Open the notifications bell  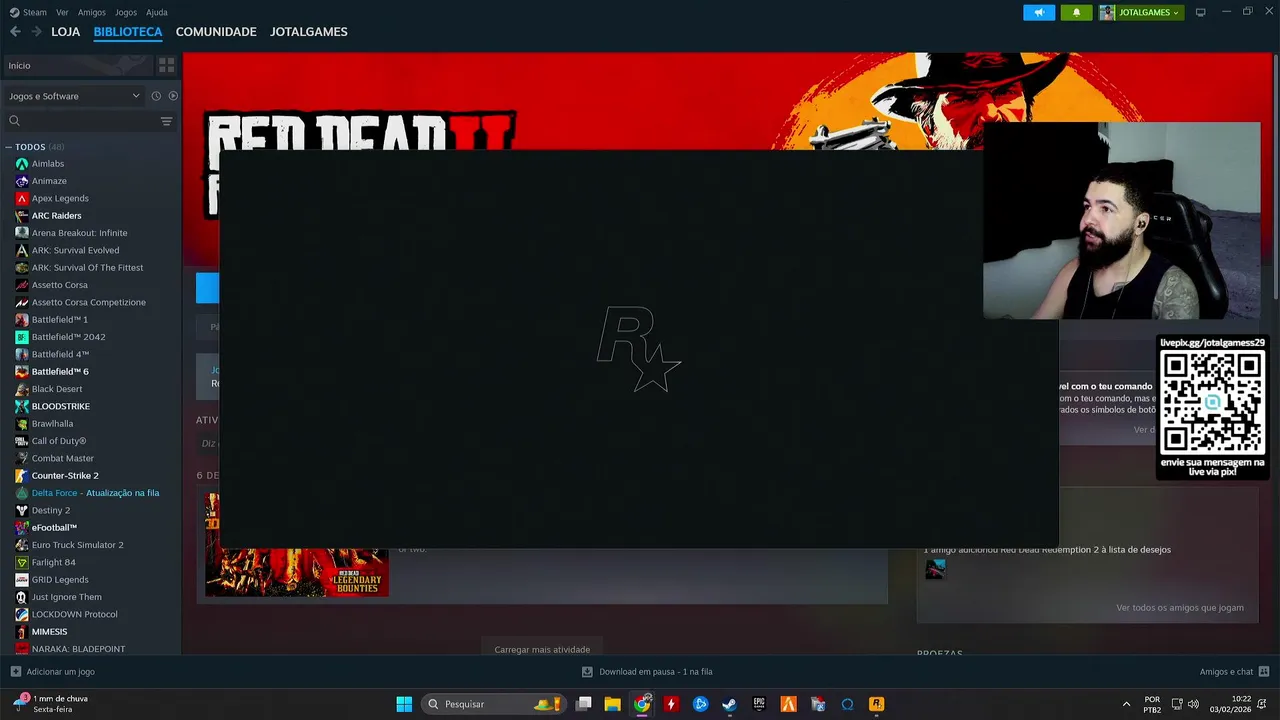click(x=1076, y=12)
